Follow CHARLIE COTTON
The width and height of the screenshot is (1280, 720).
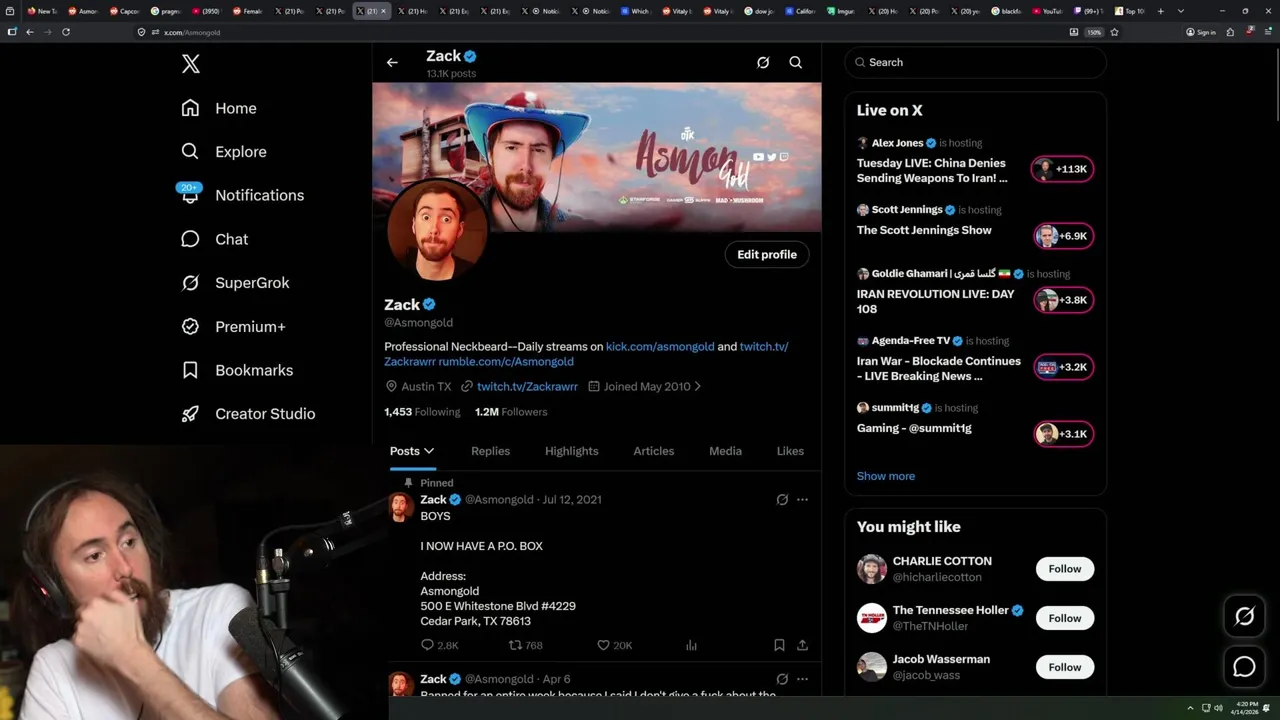click(1065, 569)
